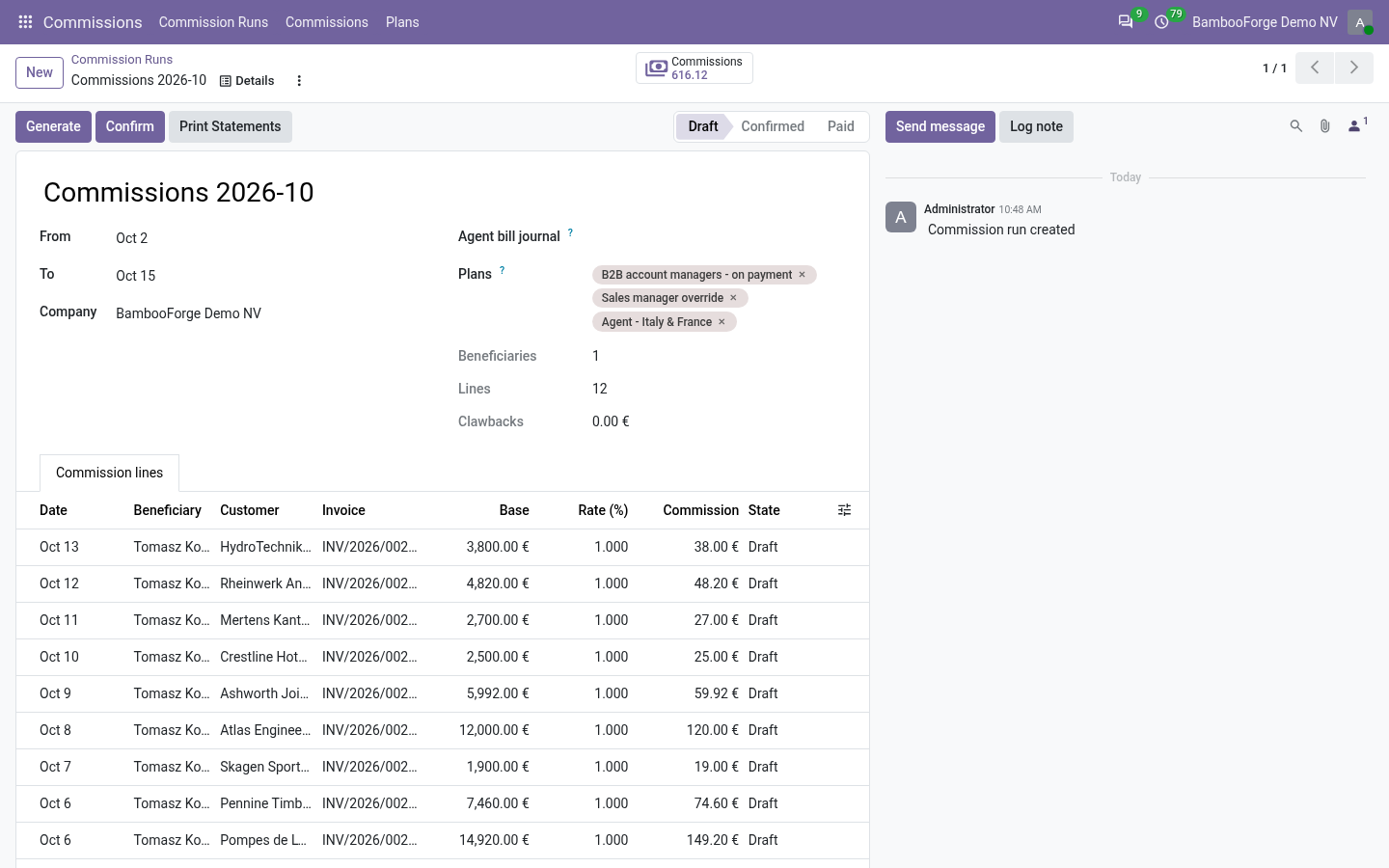Create a New commission run

pyautogui.click(x=40, y=72)
